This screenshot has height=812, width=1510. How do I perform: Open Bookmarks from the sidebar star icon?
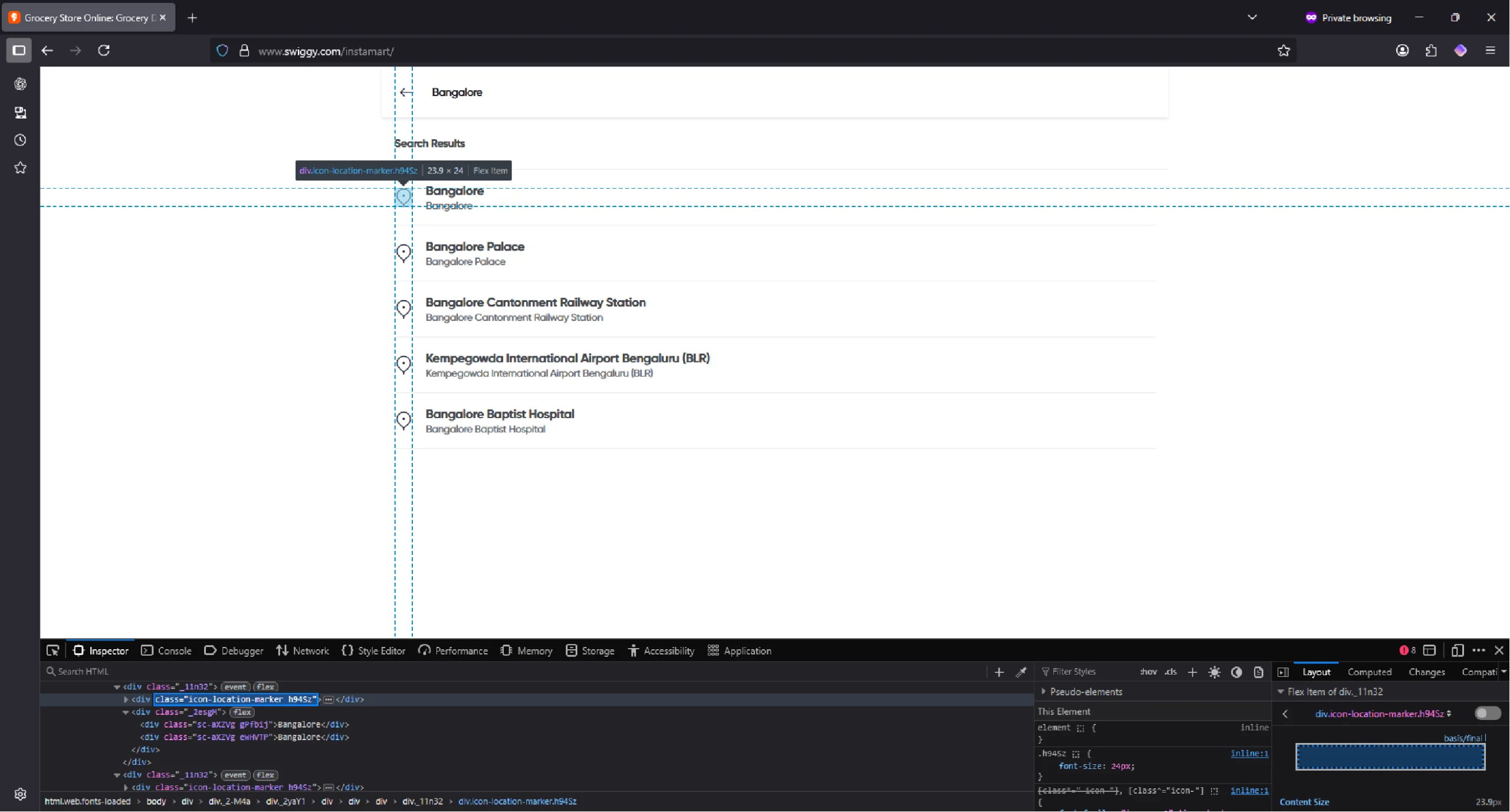(20, 169)
